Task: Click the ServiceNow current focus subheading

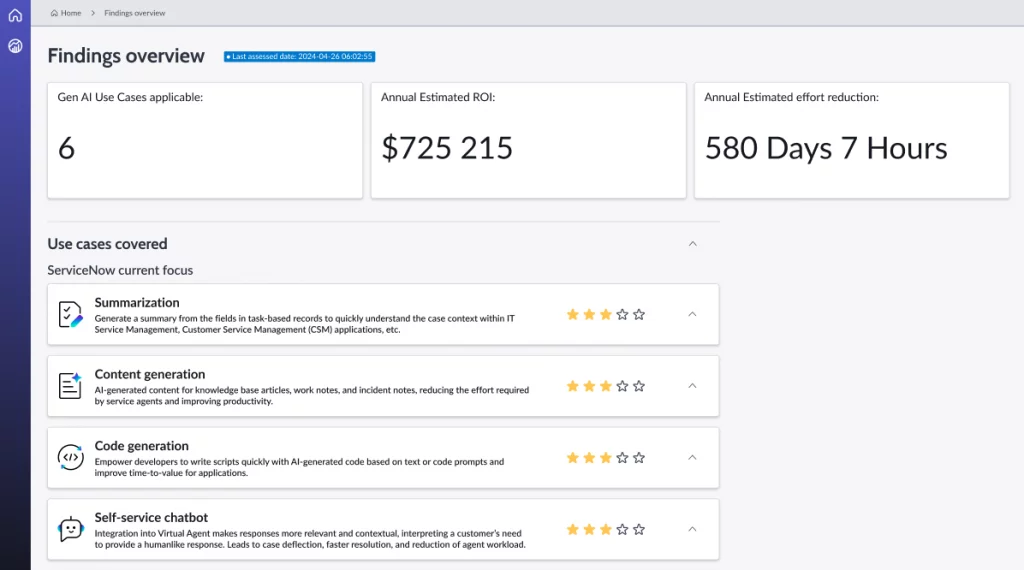Action: (120, 270)
